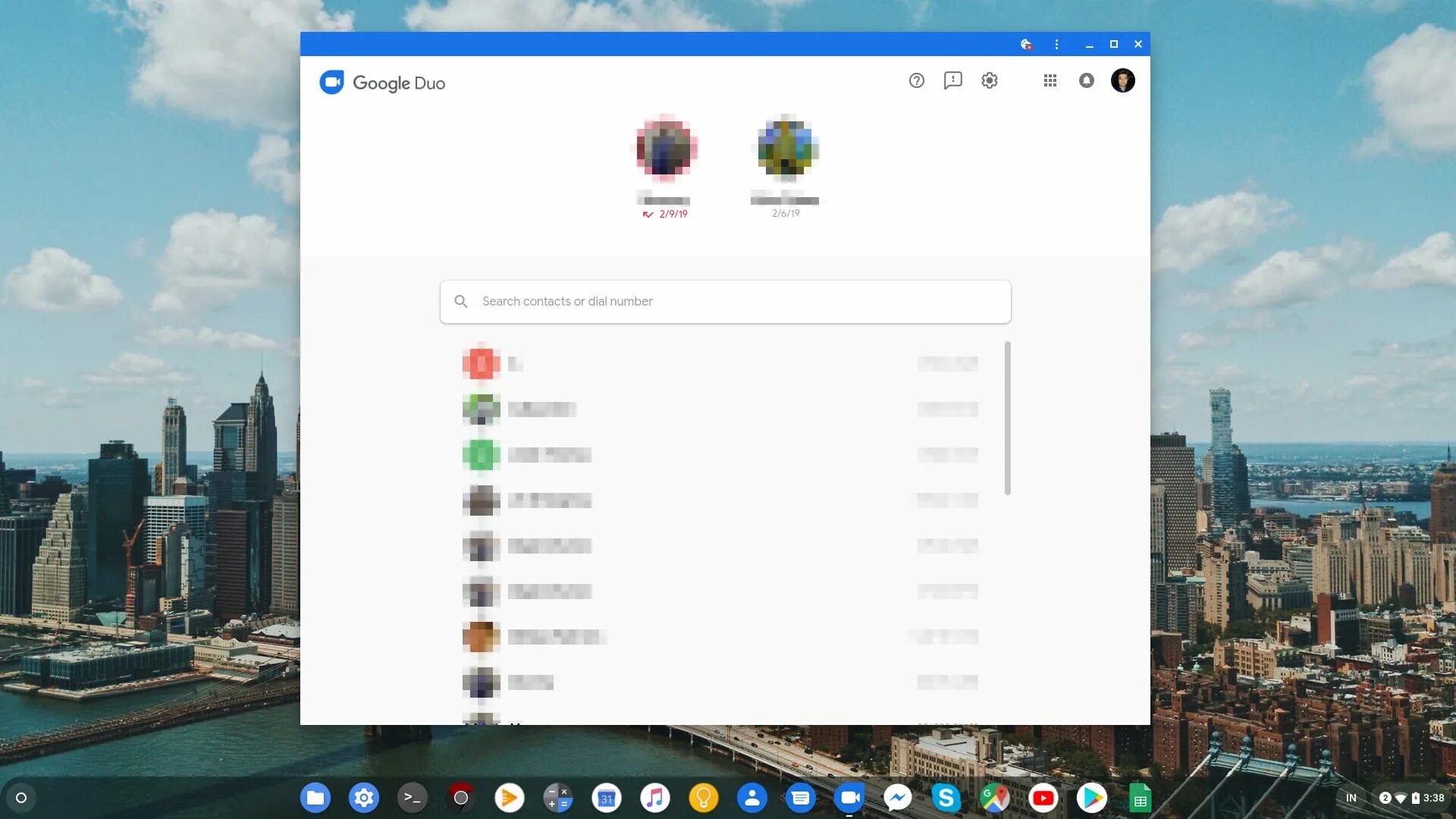Click the launcher circle button
1456x819 pixels.
click(21, 798)
